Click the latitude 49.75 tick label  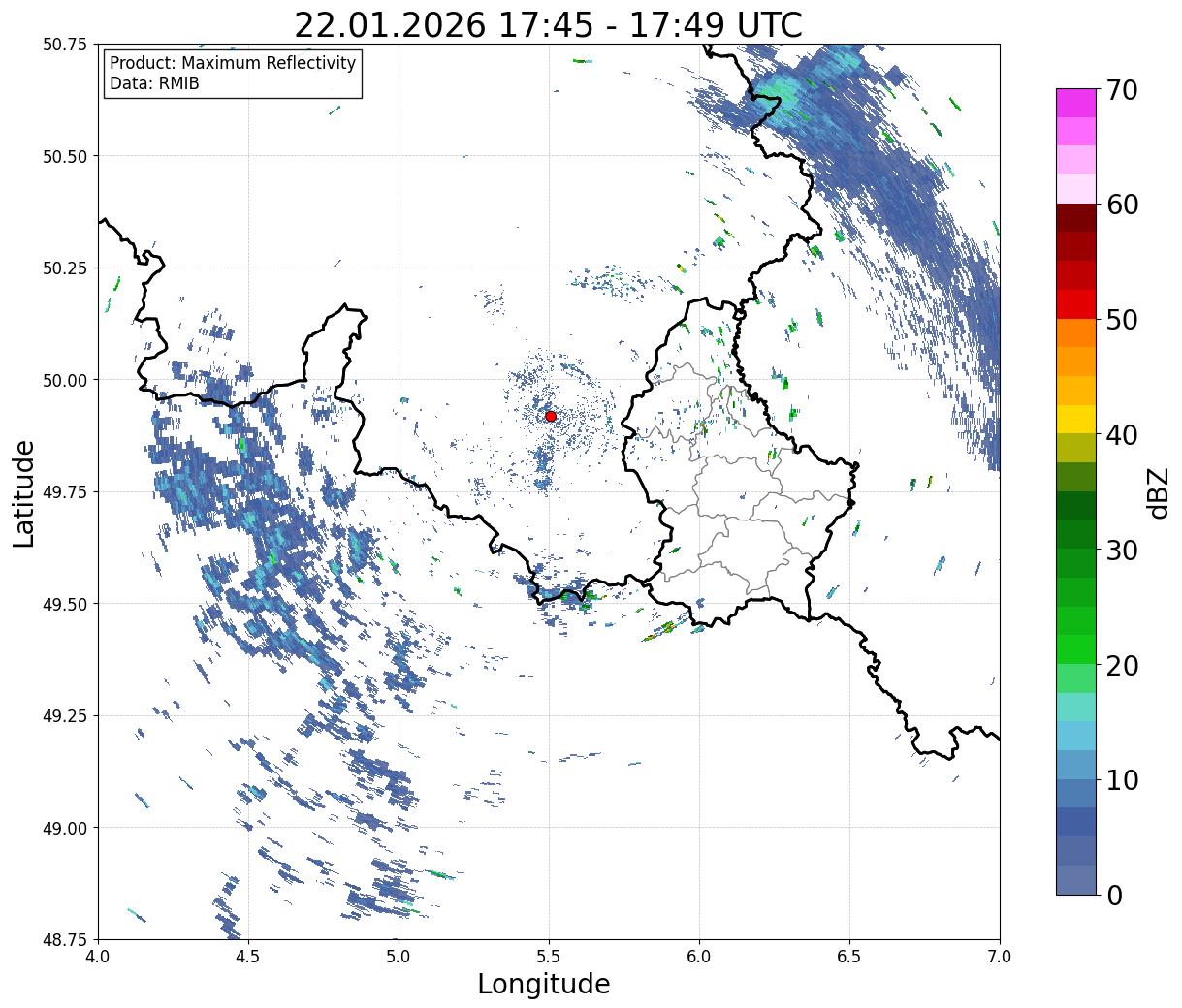coord(65,491)
